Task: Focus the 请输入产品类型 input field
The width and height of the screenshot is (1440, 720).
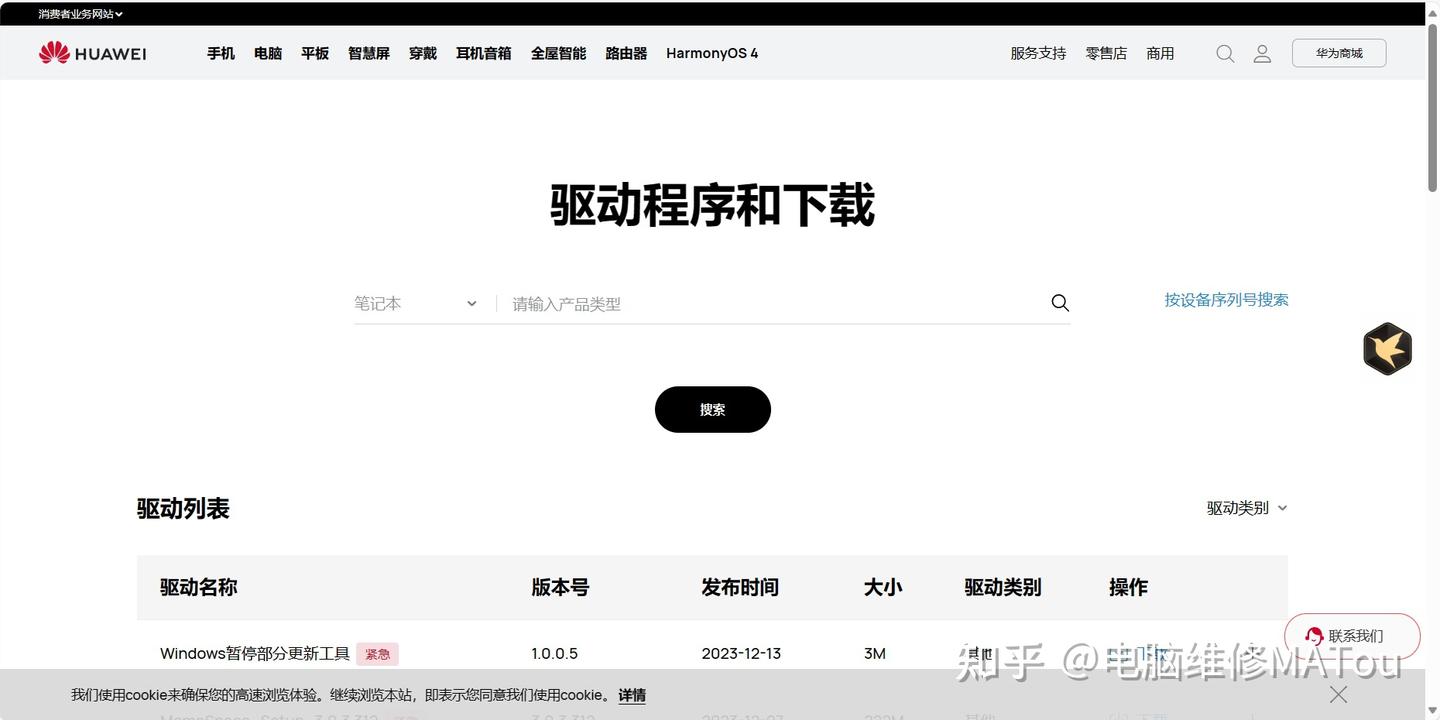Action: pos(775,304)
